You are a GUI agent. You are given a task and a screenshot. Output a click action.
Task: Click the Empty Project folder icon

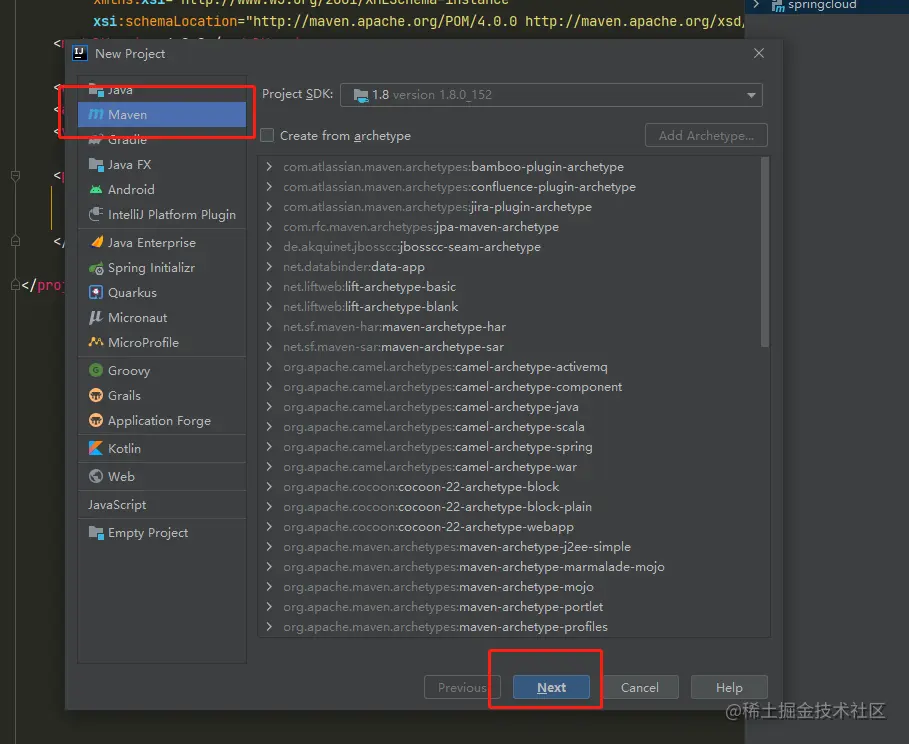click(96, 532)
